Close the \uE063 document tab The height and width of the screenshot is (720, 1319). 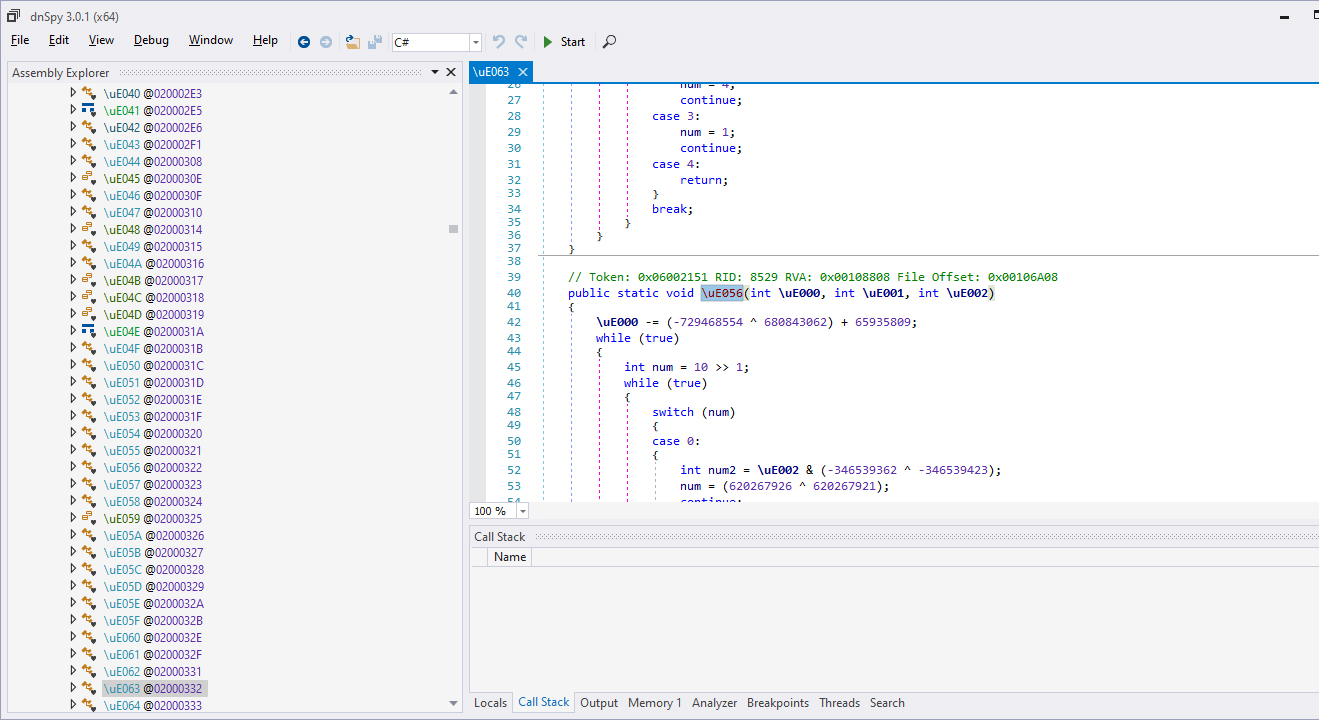521,72
